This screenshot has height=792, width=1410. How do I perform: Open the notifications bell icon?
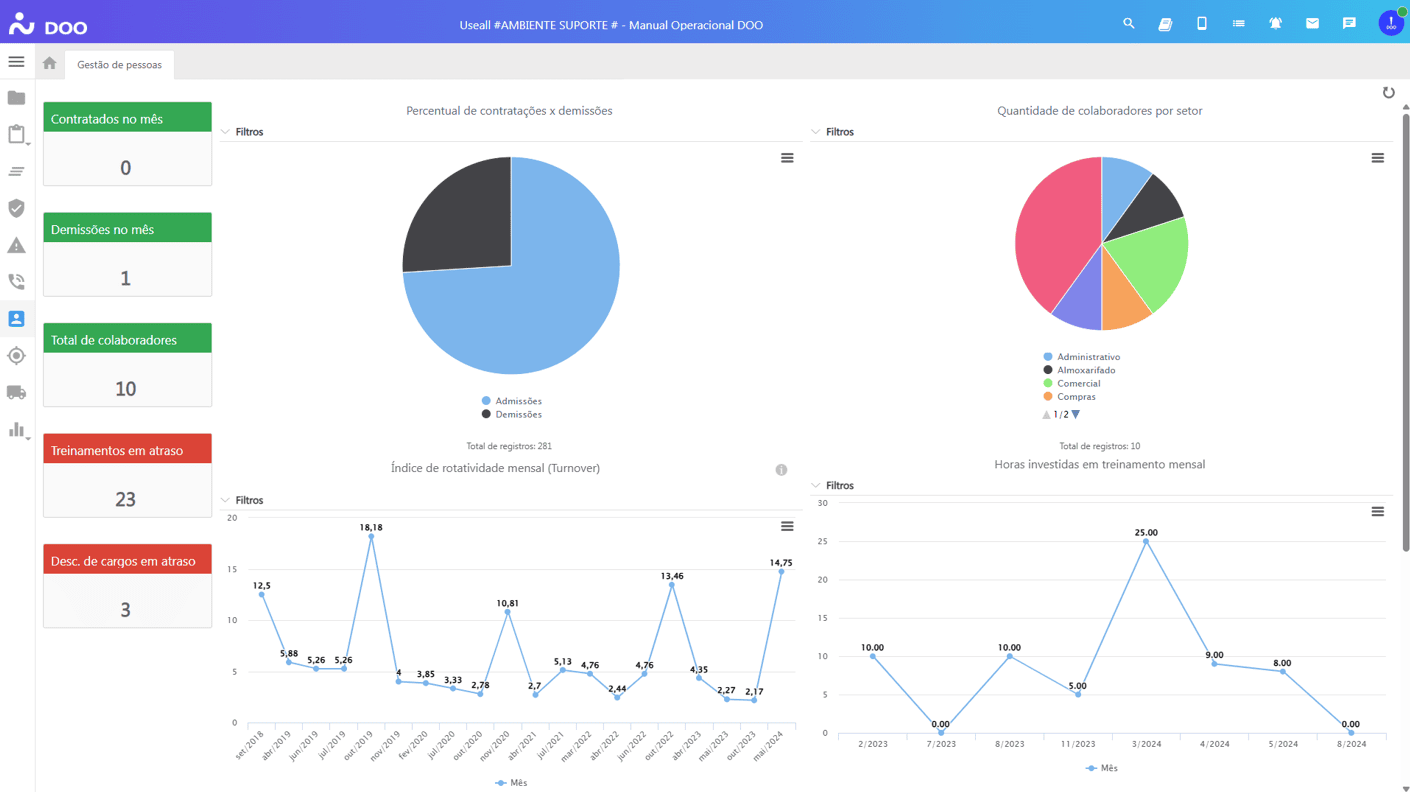click(1275, 23)
